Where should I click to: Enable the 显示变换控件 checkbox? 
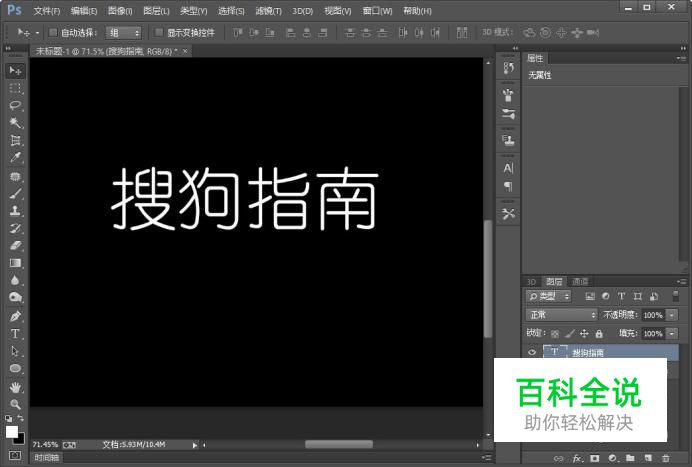159,32
